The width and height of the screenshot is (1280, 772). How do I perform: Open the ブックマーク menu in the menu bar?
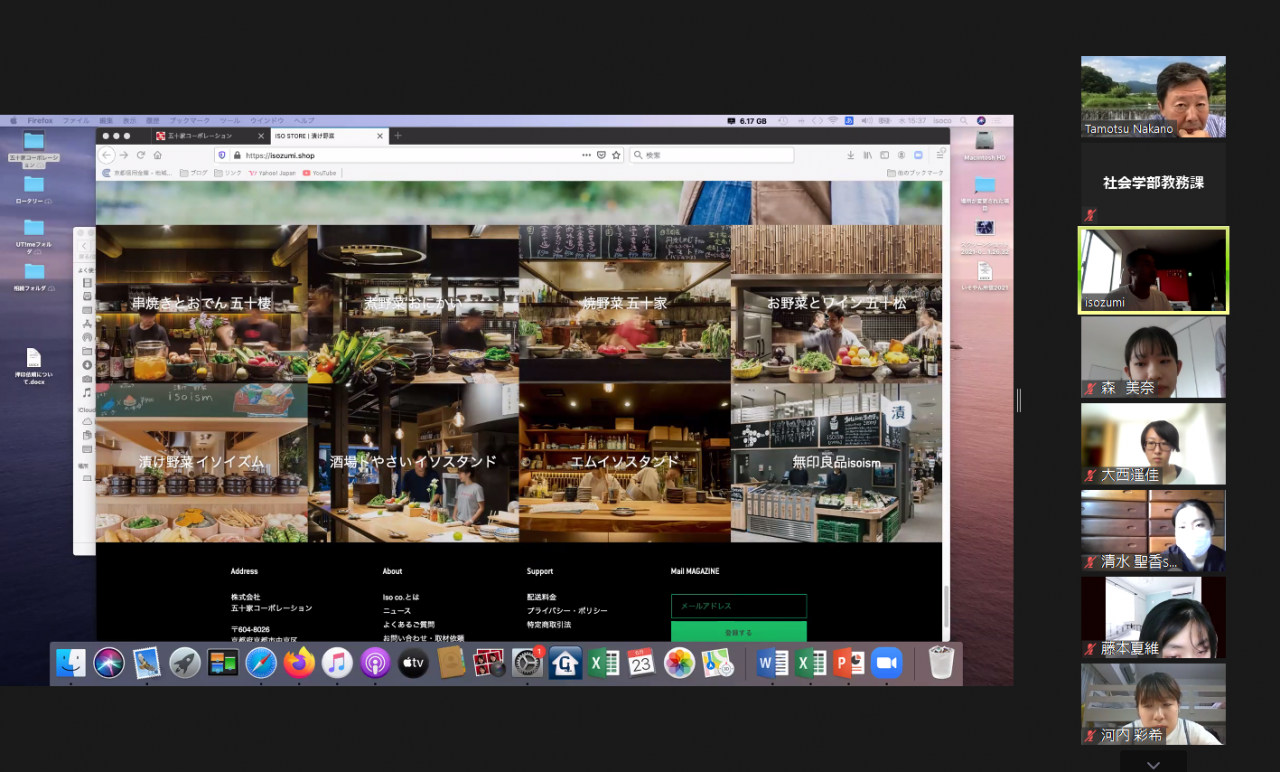190,120
